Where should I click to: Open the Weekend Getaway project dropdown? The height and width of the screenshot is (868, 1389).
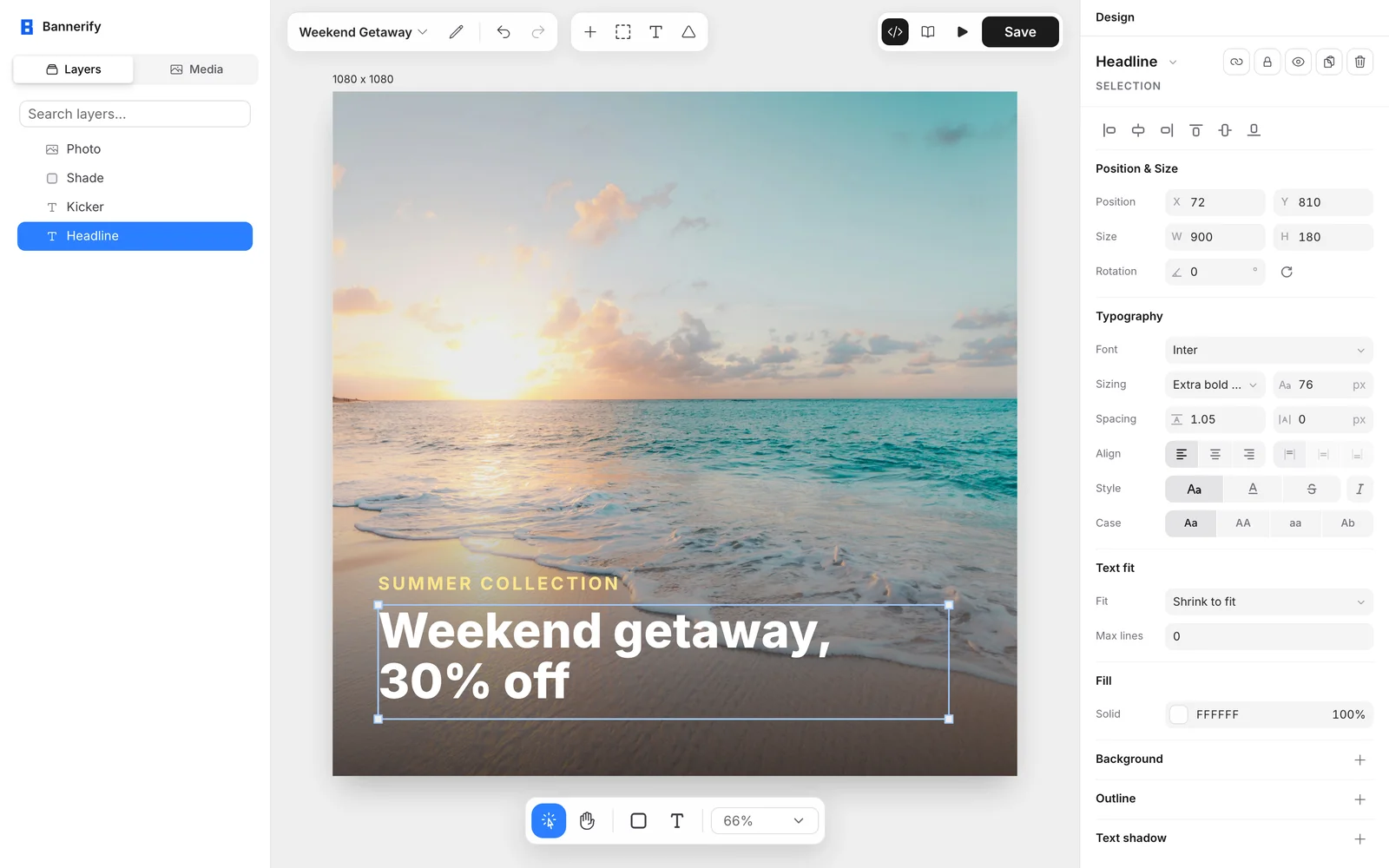click(x=364, y=32)
